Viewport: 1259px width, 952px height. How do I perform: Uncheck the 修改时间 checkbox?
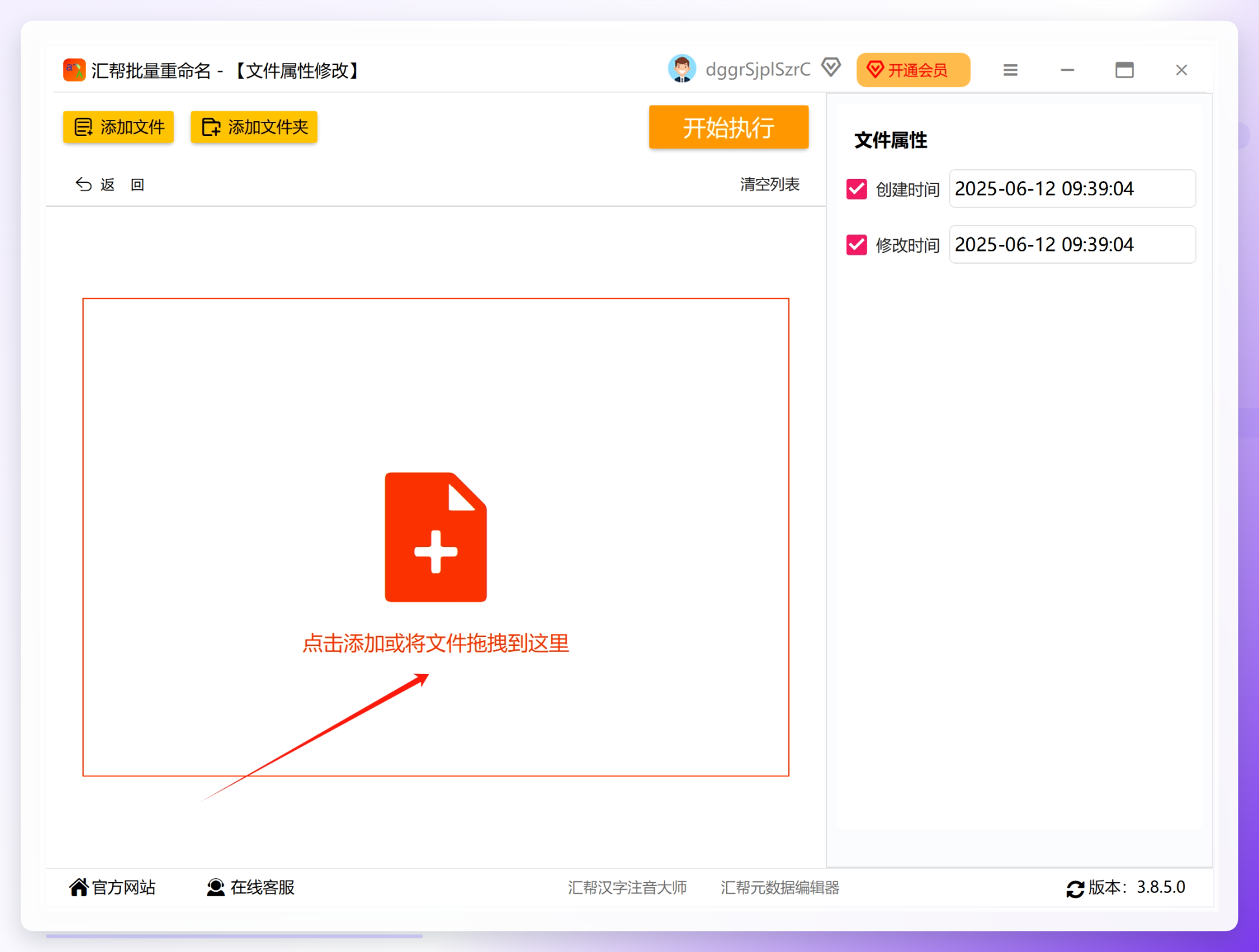coord(856,244)
